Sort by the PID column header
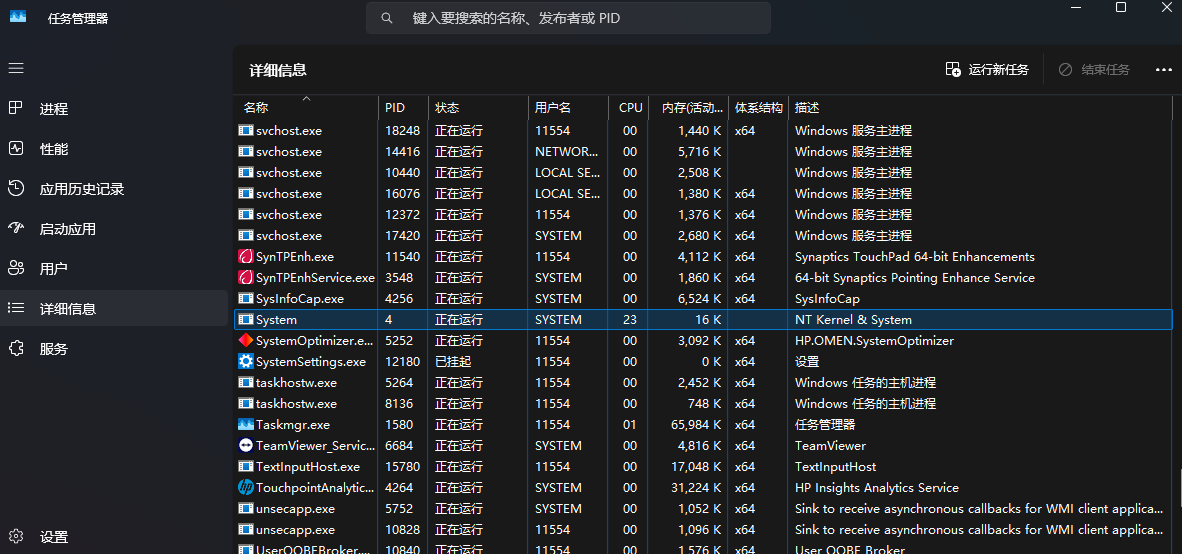Image resolution: width=1182 pixels, height=554 pixels. (403, 108)
